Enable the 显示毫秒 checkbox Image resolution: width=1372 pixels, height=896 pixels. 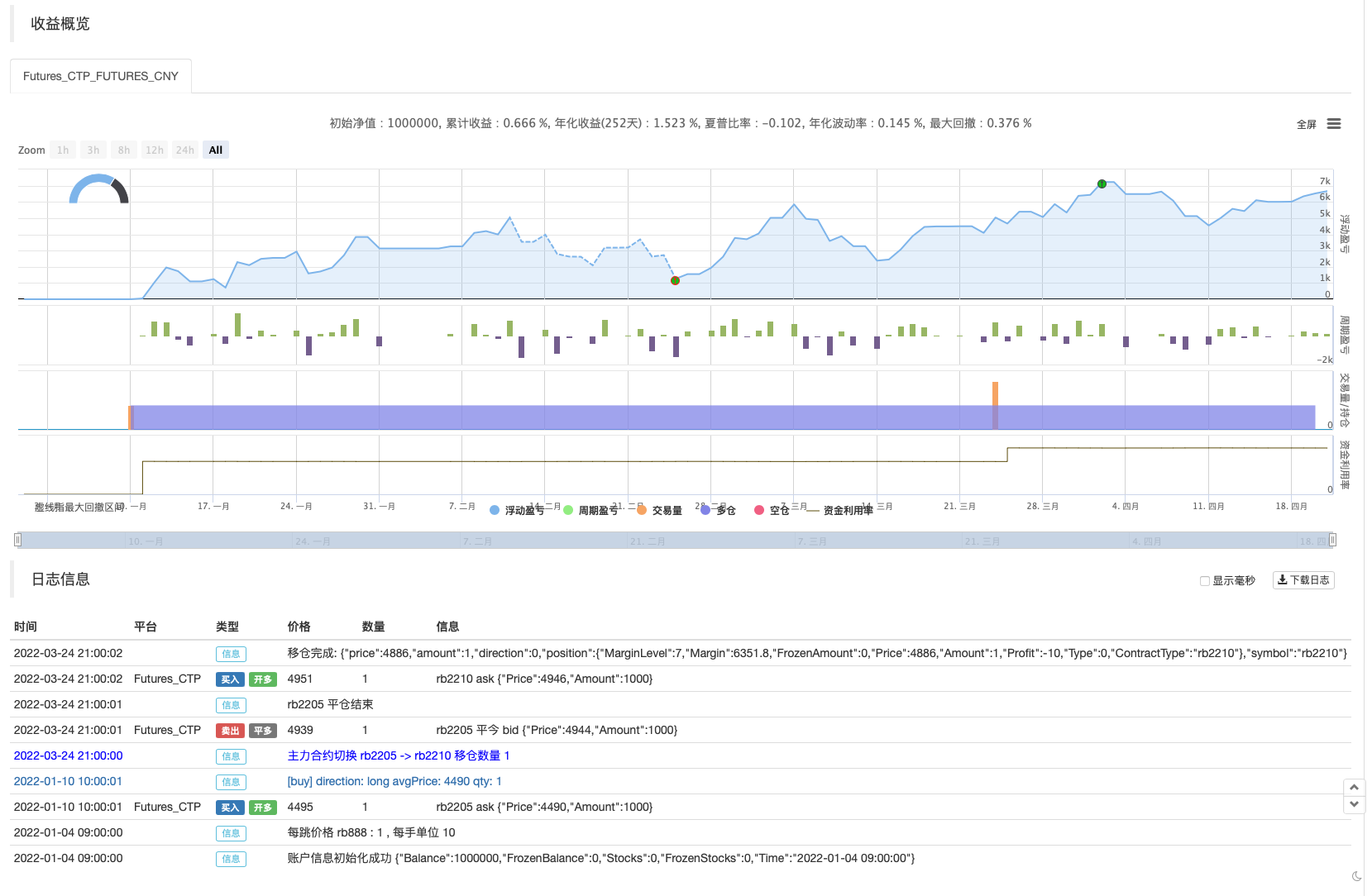[x=1205, y=581]
